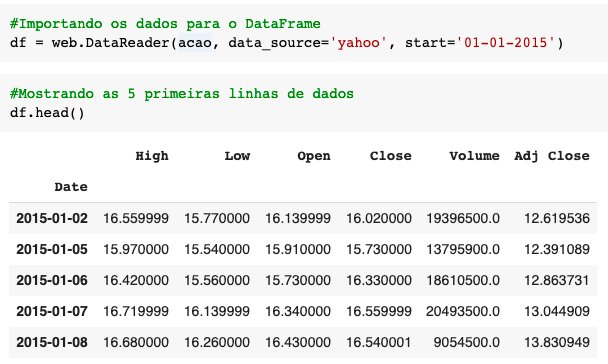Viewport: 608px width, 364px height.
Task: Click Adj Close value 12.391089
Action: (x=557, y=249)
